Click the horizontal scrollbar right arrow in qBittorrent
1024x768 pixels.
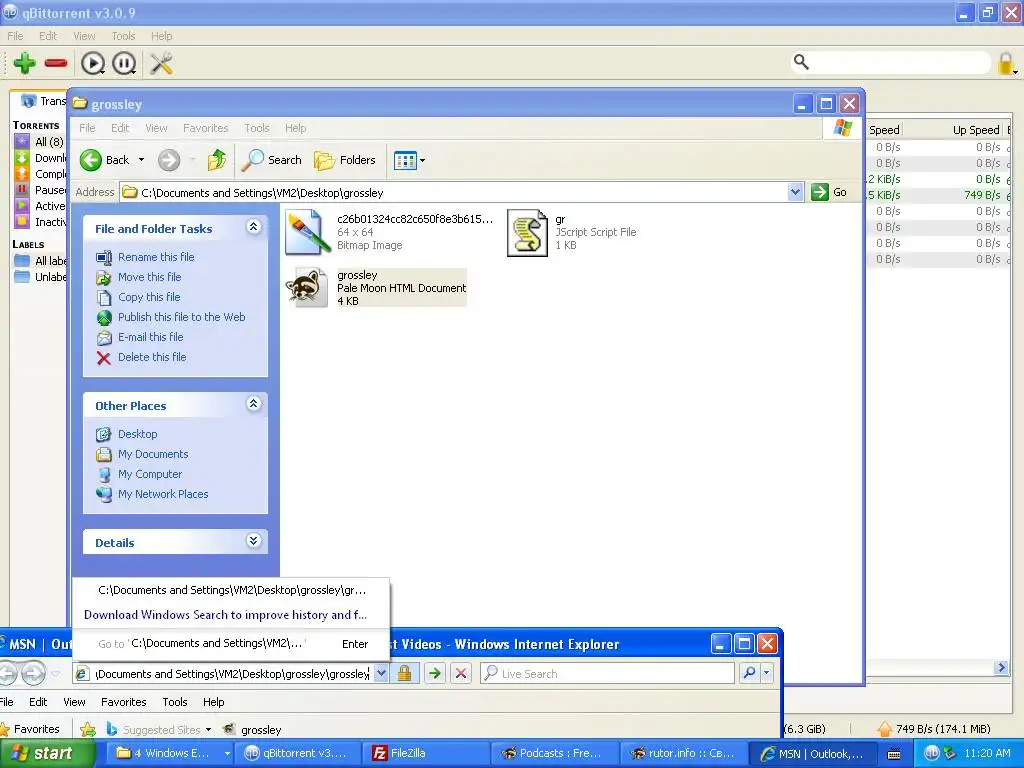coord(1001,667)
